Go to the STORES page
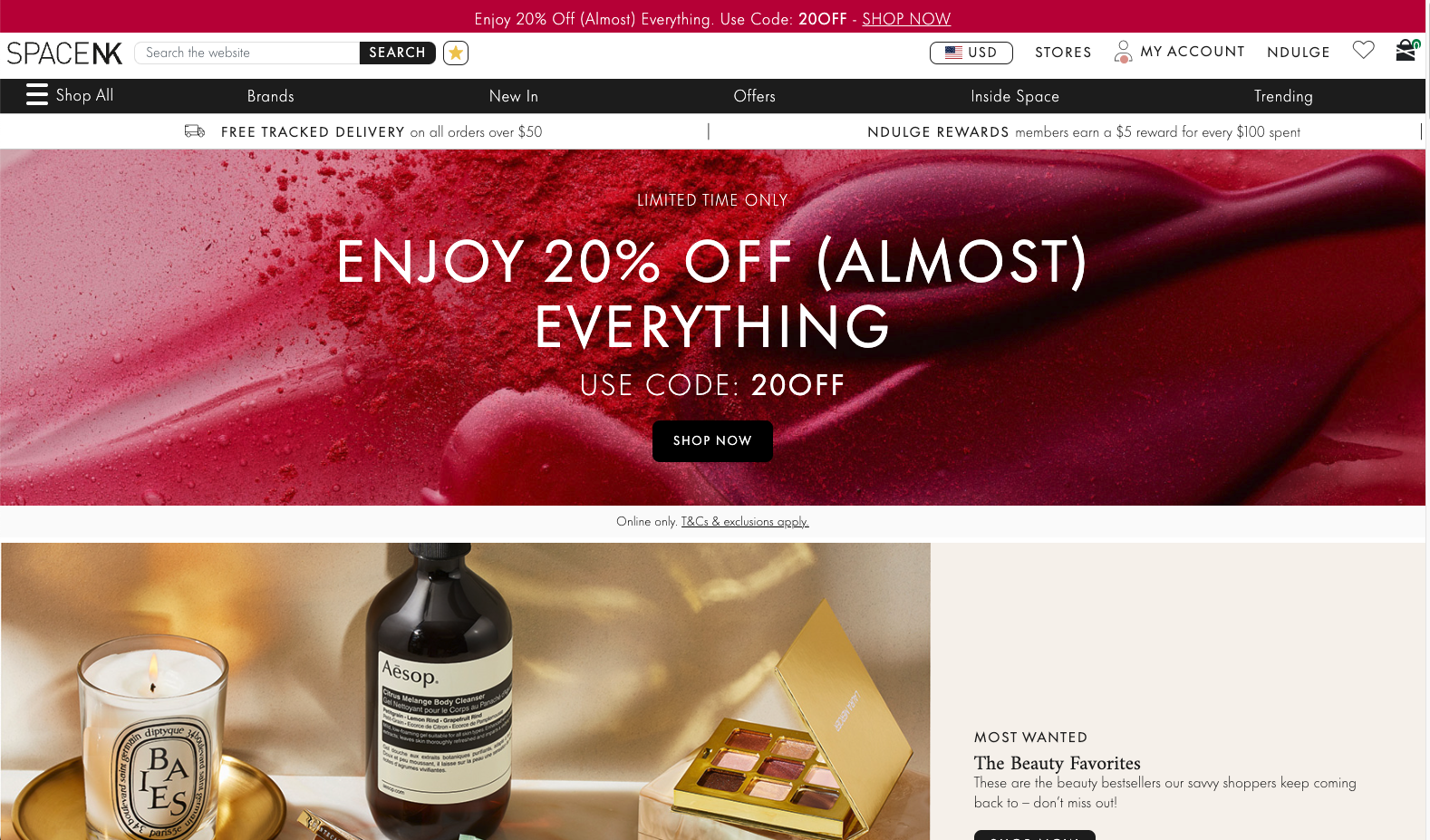This screenshot has height=840, width=1430. click(1063, 53)
